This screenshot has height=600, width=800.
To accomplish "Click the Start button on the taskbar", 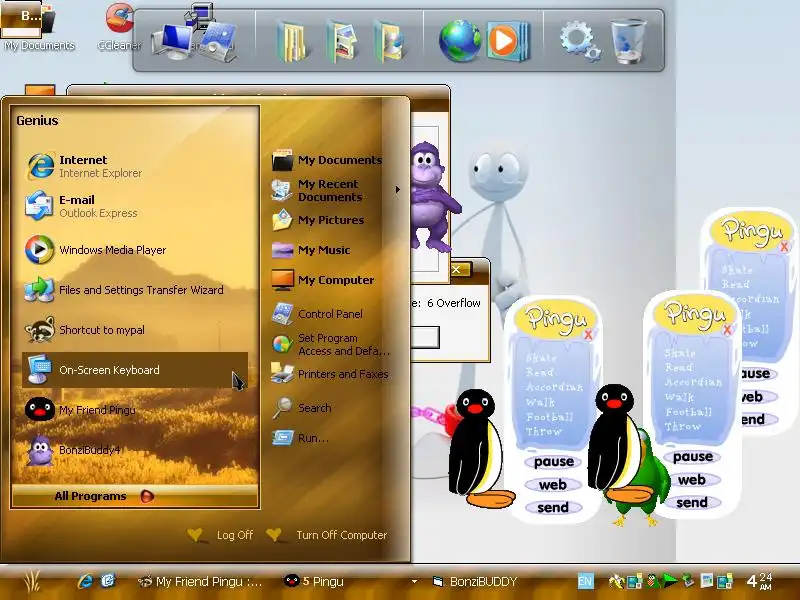I will [32, 582].
